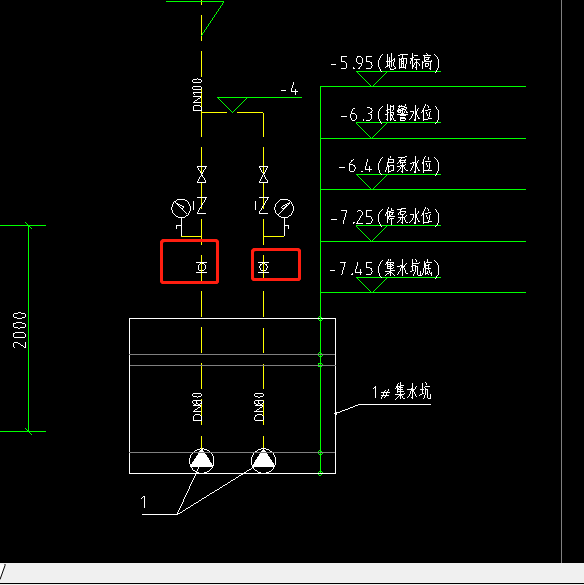Viewport: 584px width, 585px height.
Task: Click the -7.25 pump stop triangle marker
Action: (372, 234)
